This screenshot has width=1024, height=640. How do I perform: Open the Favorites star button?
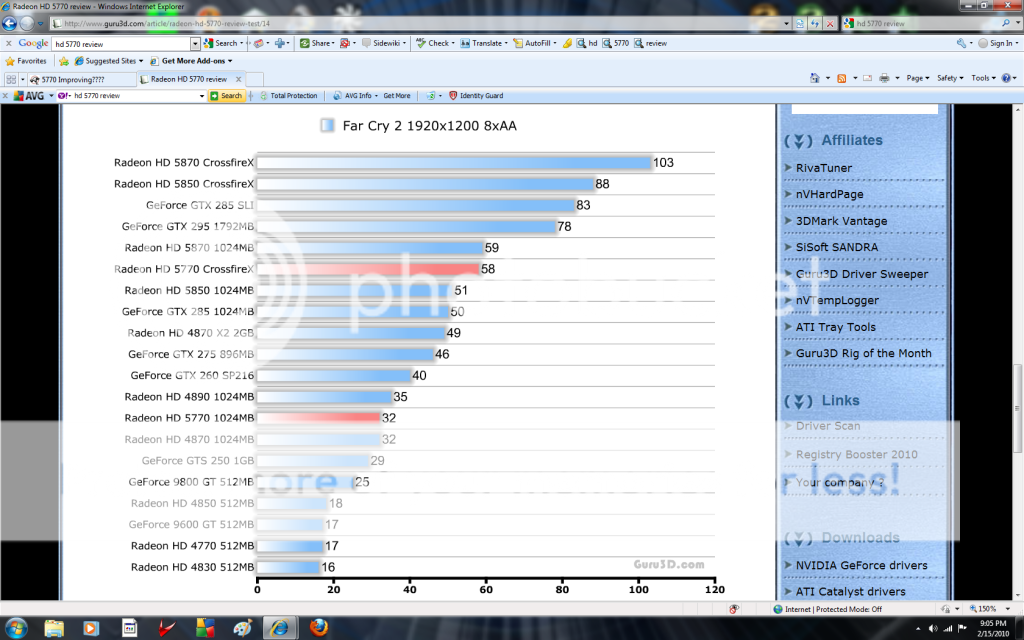click(x=26, y=61)
